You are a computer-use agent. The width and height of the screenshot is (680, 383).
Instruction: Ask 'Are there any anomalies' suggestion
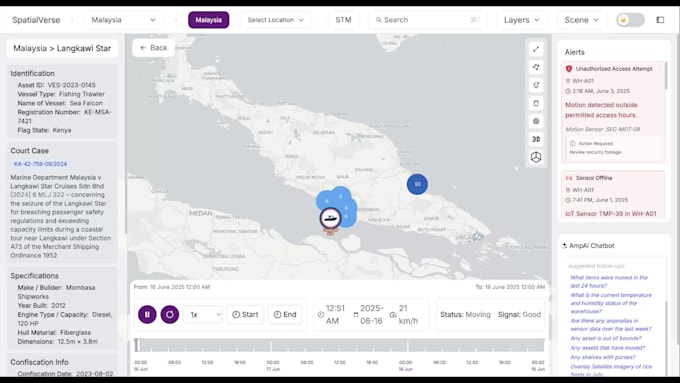pyautogui.click(x=611, y=325)
